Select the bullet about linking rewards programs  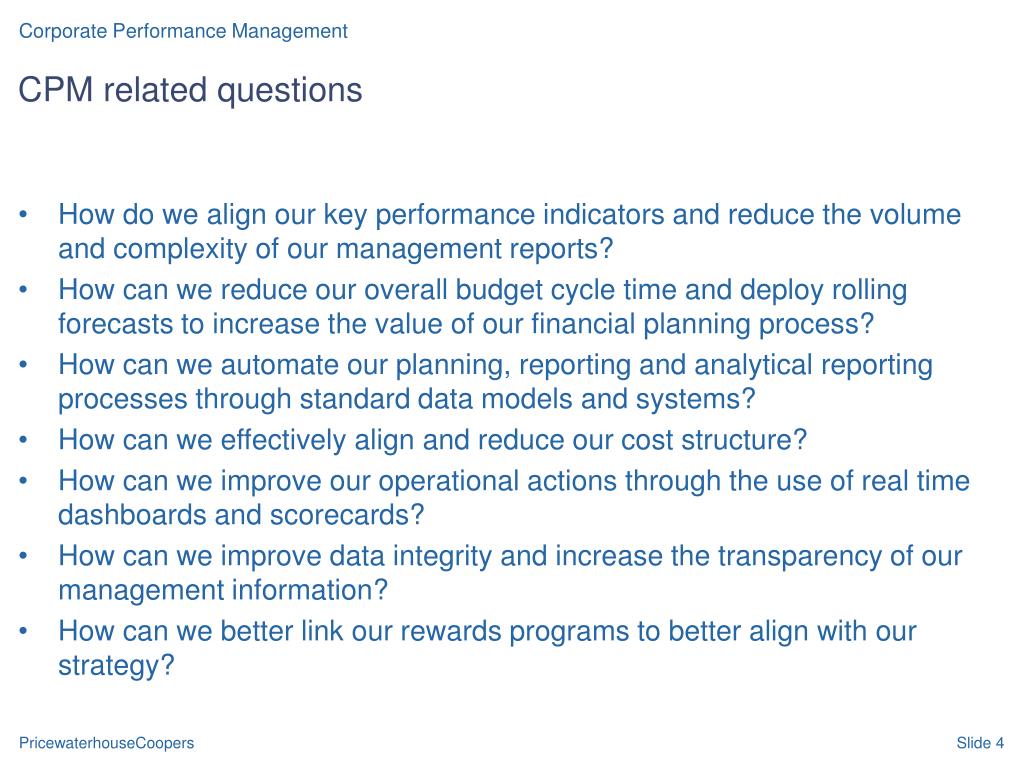point(487,648)
